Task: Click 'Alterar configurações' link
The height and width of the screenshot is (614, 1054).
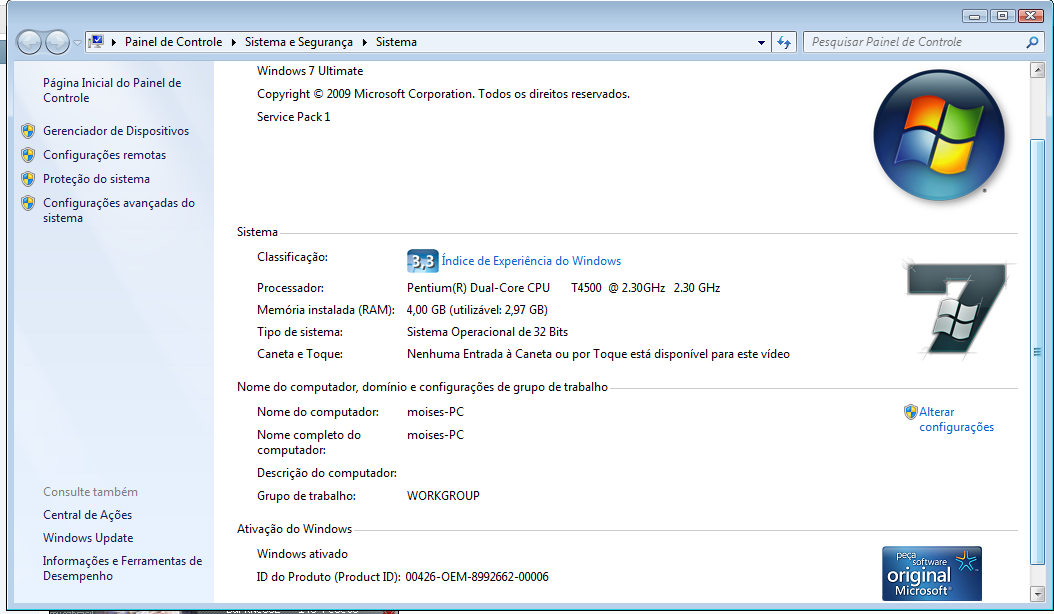Action: 955,419
